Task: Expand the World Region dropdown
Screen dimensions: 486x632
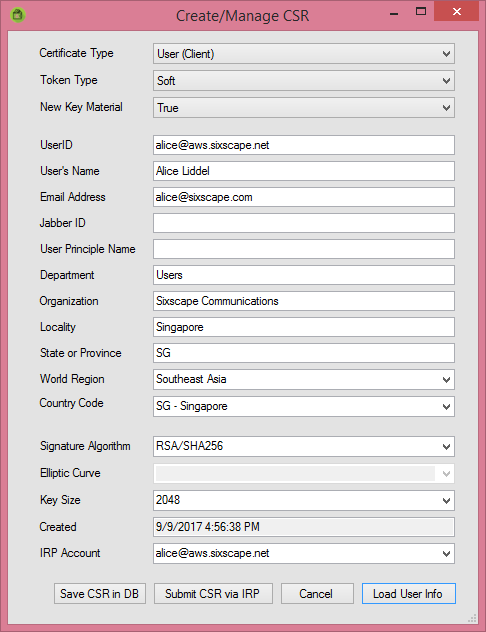Action: click(x=304, y=379)
